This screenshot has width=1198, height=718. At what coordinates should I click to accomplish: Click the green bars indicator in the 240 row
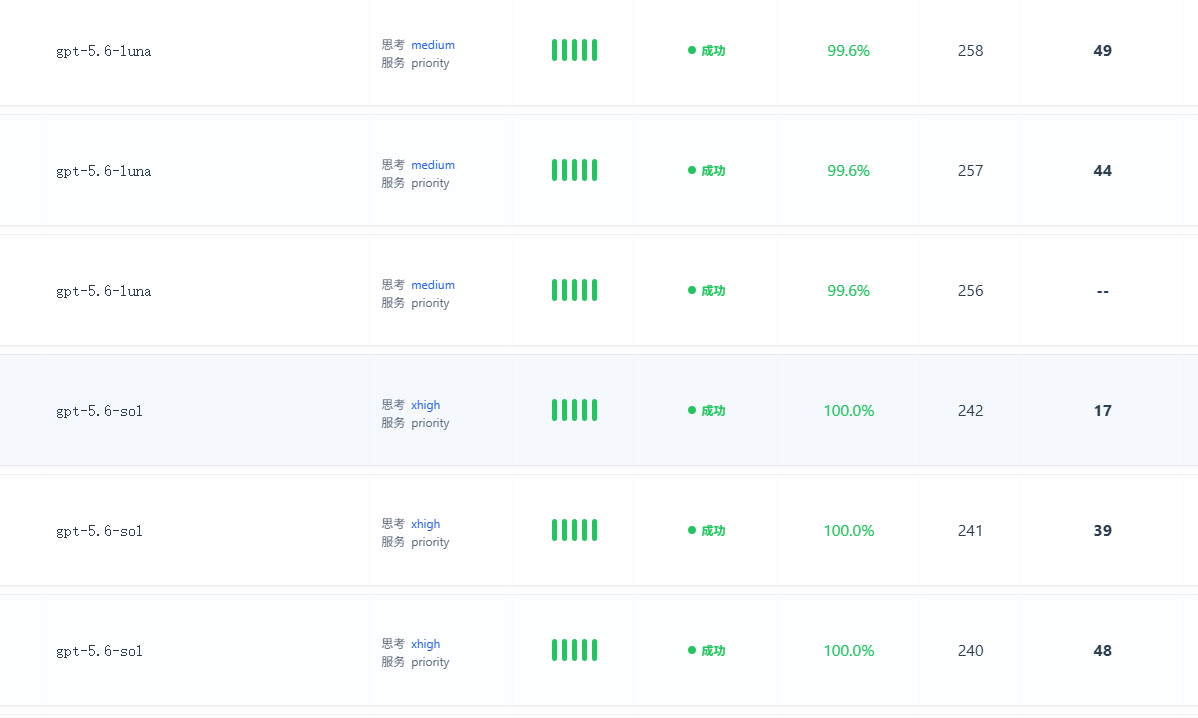575,650
